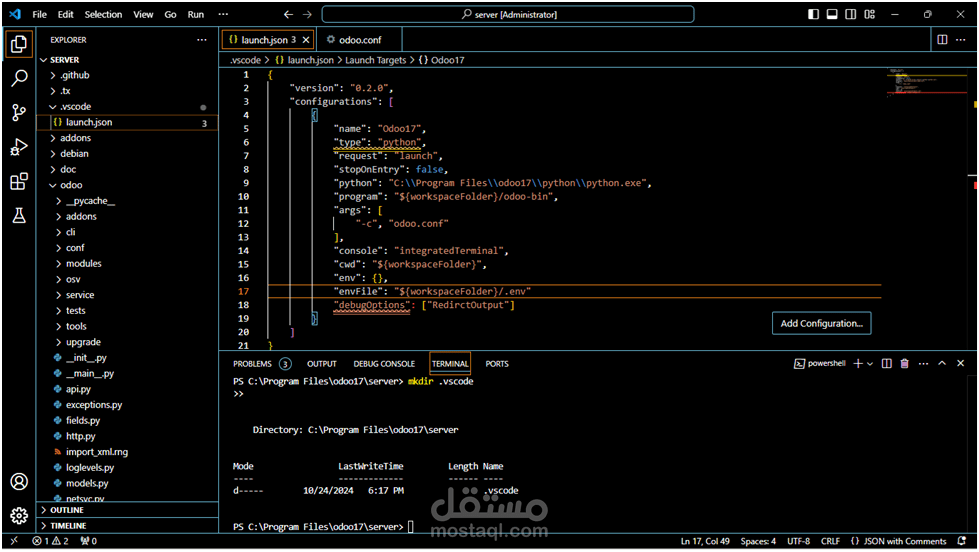Open the Testing flask view
Image resolution: width=979 pixels, height=552 pixels.
pyautogui.click(x=19, y=215)
